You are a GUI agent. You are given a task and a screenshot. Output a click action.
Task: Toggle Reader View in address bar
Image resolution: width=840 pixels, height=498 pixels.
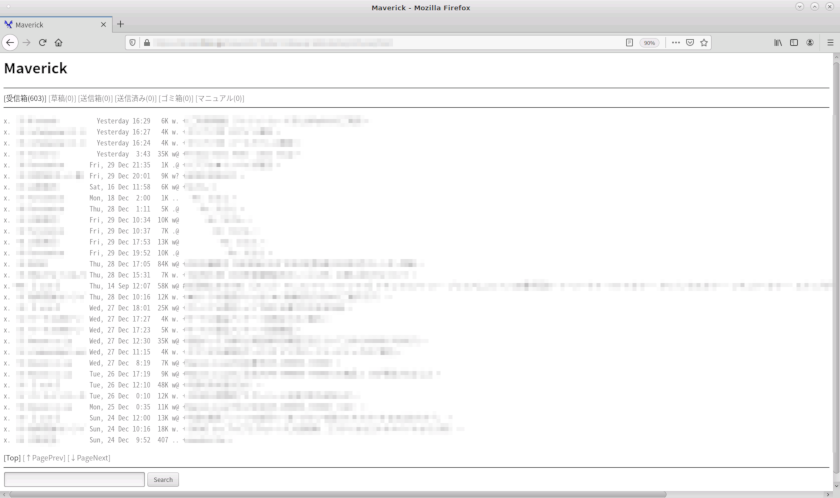(x=629, y=43)
